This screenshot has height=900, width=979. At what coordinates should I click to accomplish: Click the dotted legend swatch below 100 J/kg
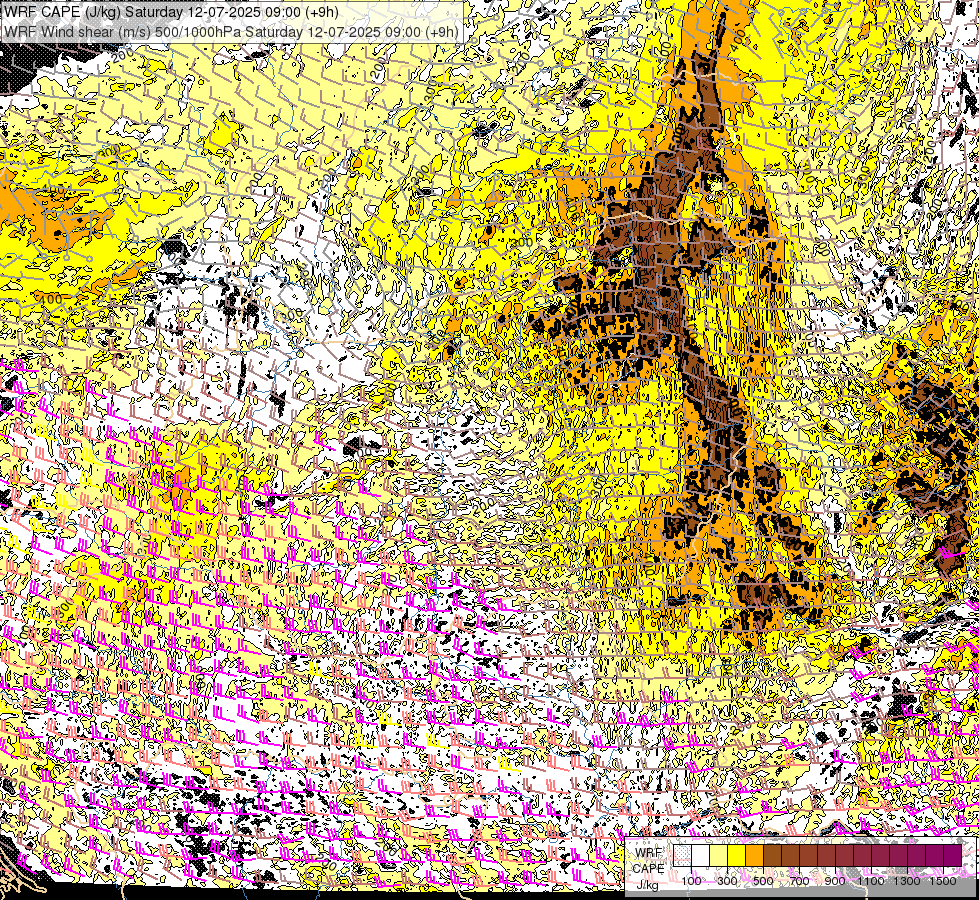click(682, 855)
